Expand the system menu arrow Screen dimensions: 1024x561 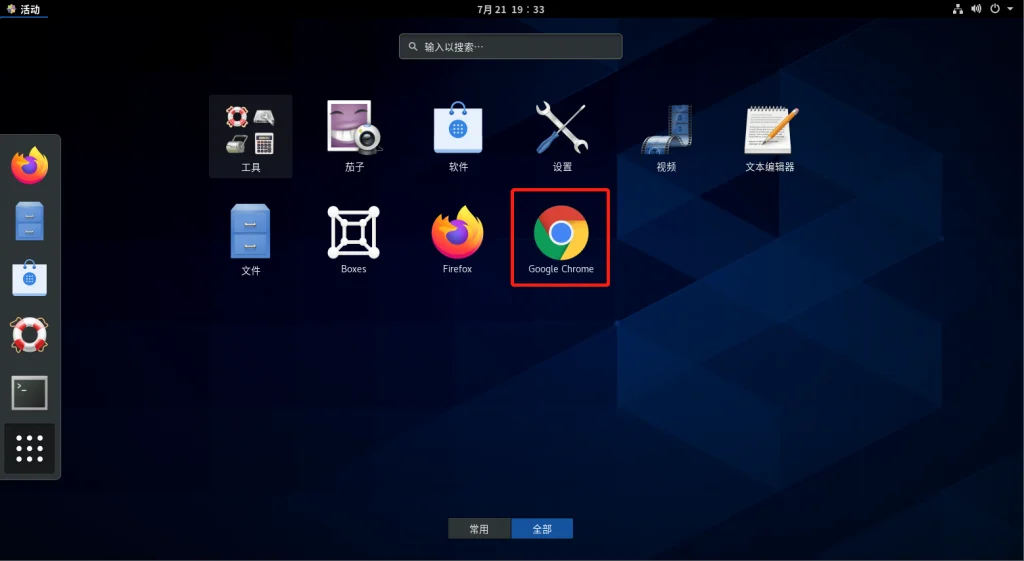[1010, 9]
